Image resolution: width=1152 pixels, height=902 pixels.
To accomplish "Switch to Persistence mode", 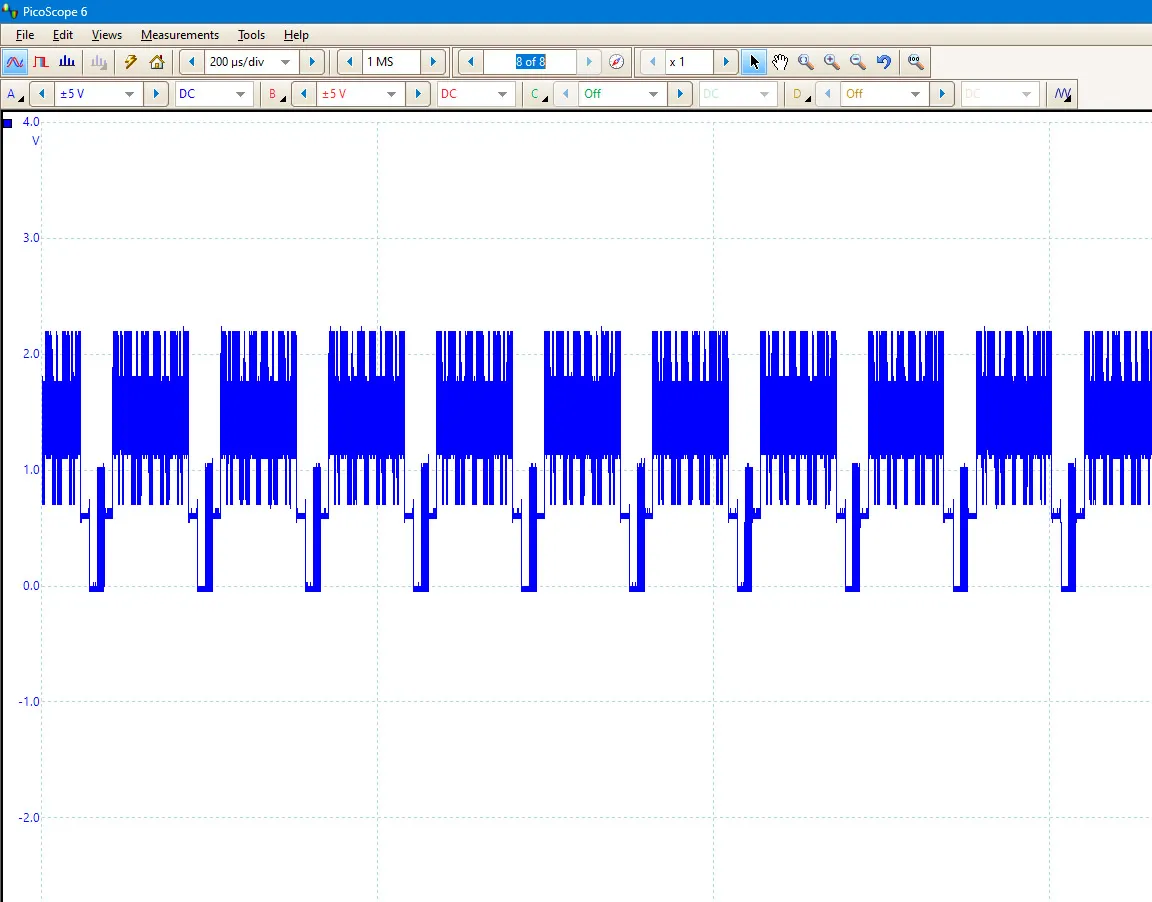I will (x=41, y=62).
